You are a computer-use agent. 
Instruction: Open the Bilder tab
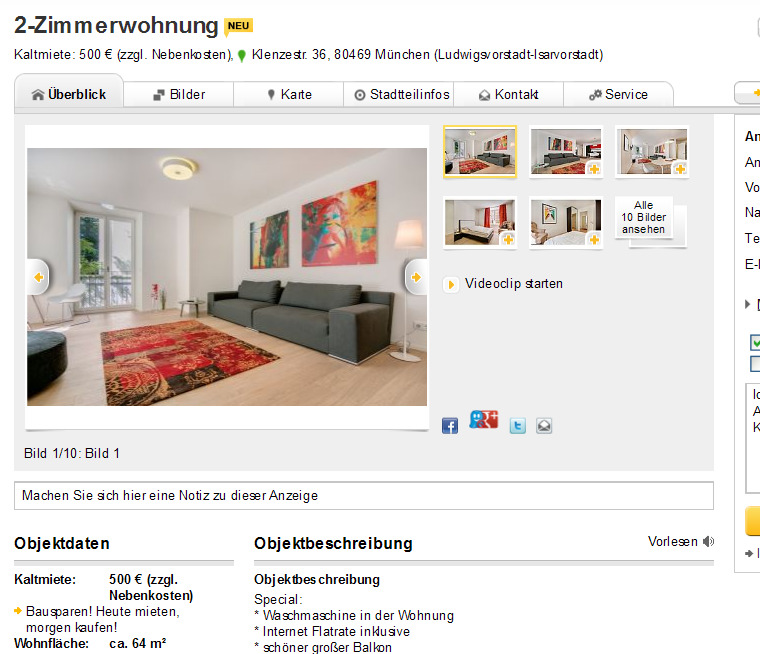pos(179,95)
